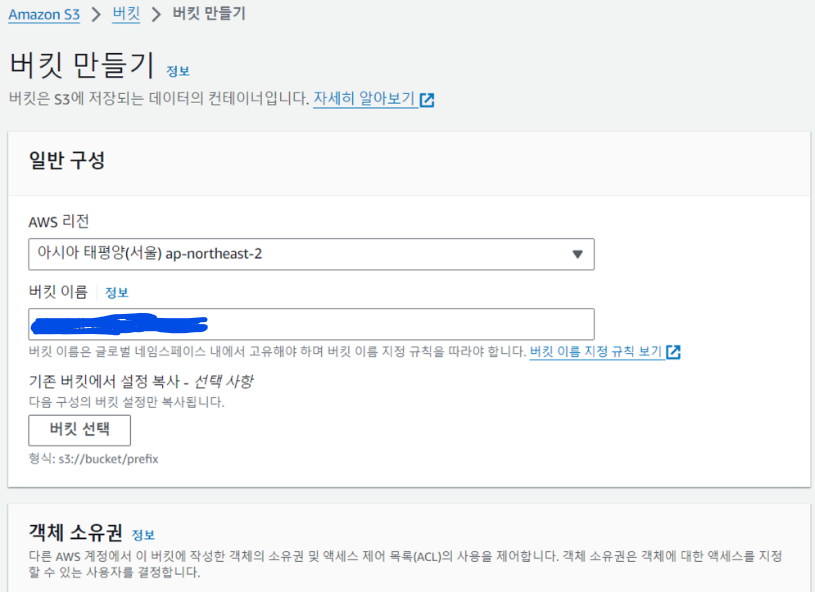Click external link icon after 자세히 알아보기

click(x=427, y=100)
